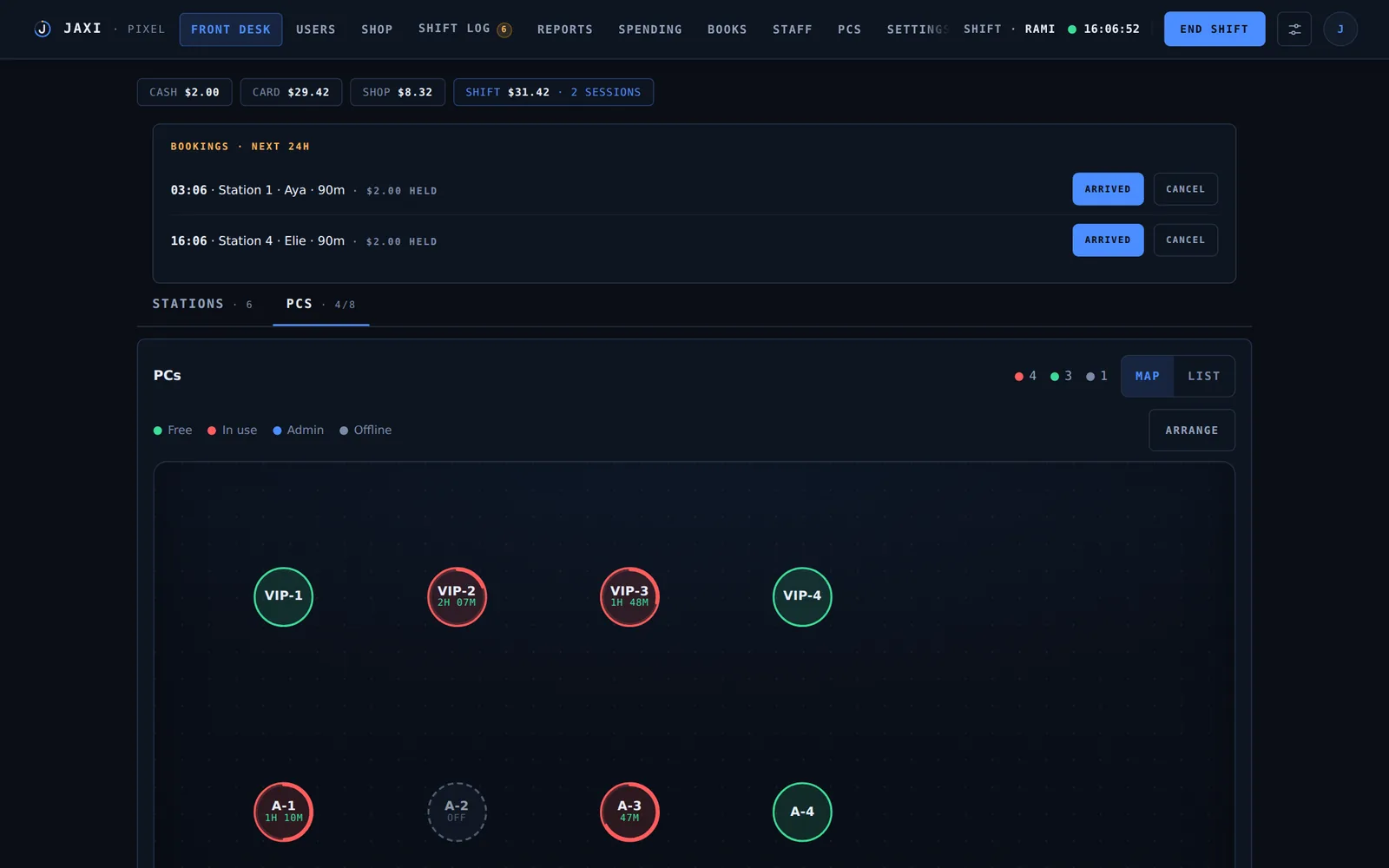Image resolution: width=1389 pixels, height=868 pixels.
Task: Switch PCs view to List
Action: [x=1203, y=376]
